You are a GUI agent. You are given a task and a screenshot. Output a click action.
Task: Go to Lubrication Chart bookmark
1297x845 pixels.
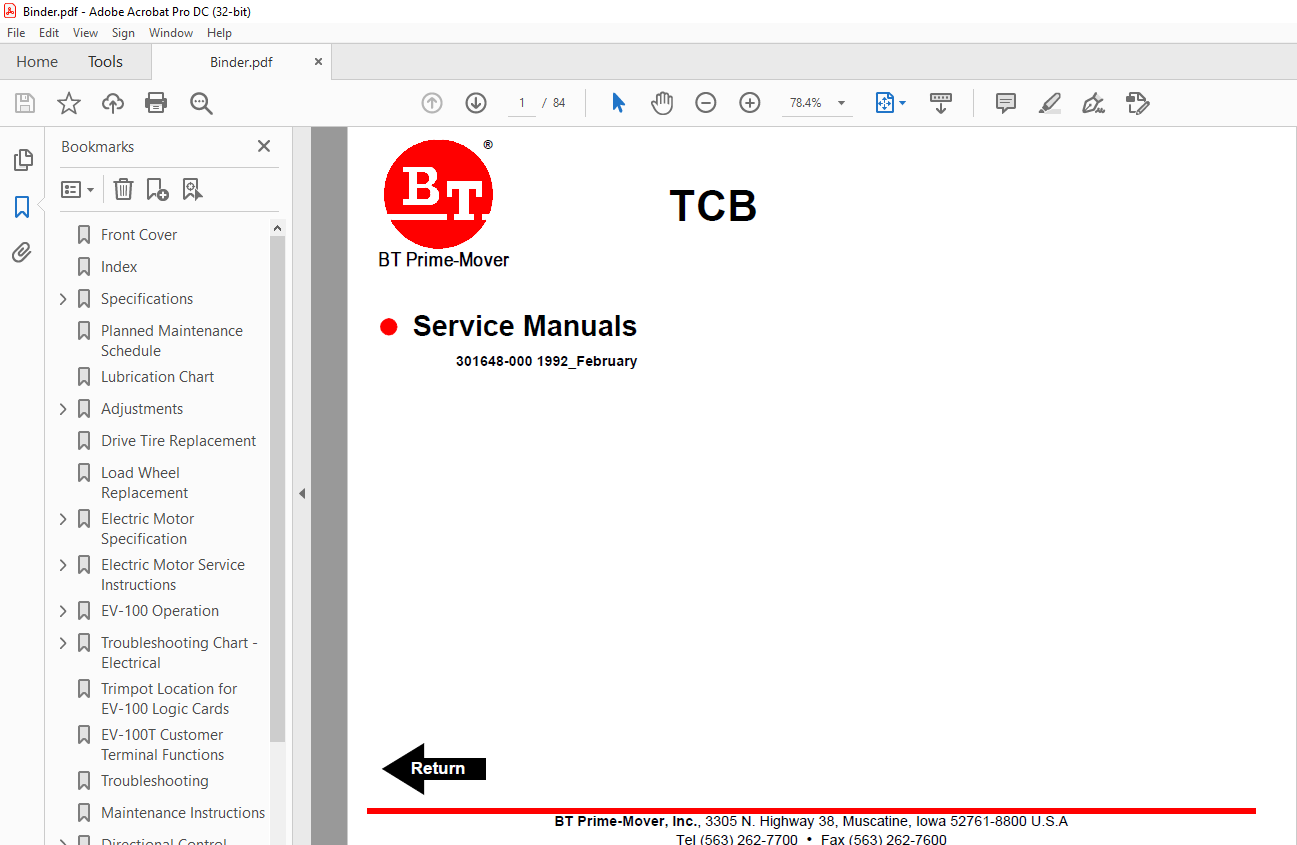click(157, 377)
